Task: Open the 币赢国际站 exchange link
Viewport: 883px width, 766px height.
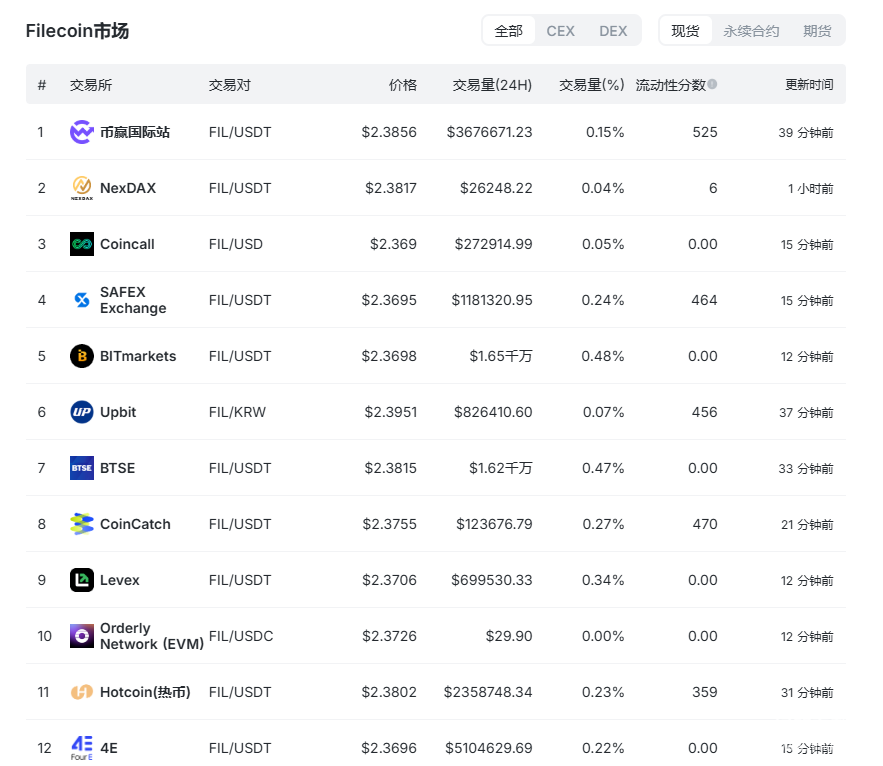Action: tap(135, 132)
